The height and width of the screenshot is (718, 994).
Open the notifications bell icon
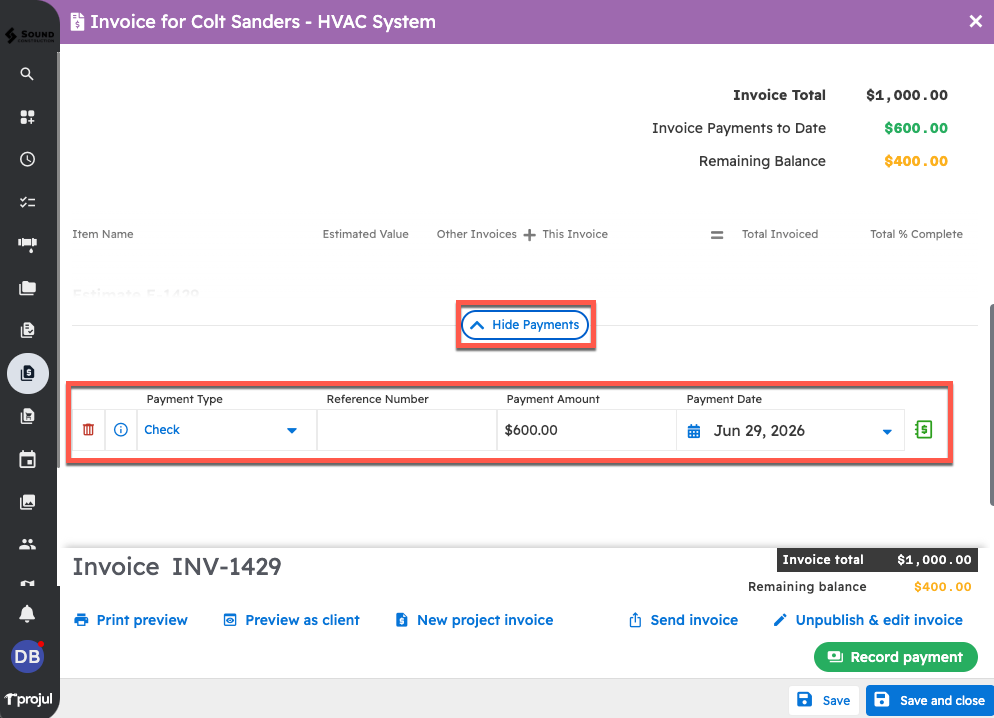[27, 614]
